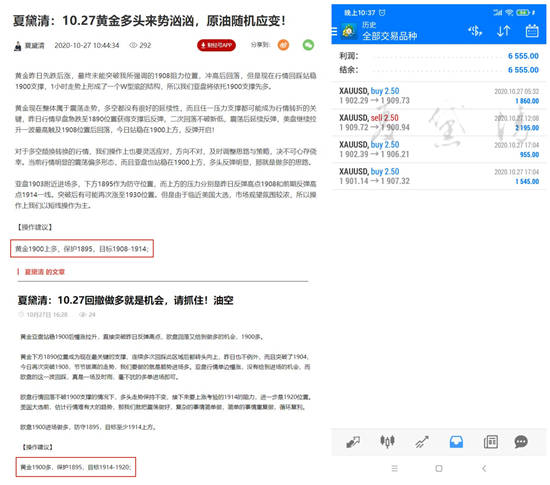This screenshot has height=485, width=550.
Task: Click timestamp 2020.10.27 12:08 in history
Action: pos(516,118)
